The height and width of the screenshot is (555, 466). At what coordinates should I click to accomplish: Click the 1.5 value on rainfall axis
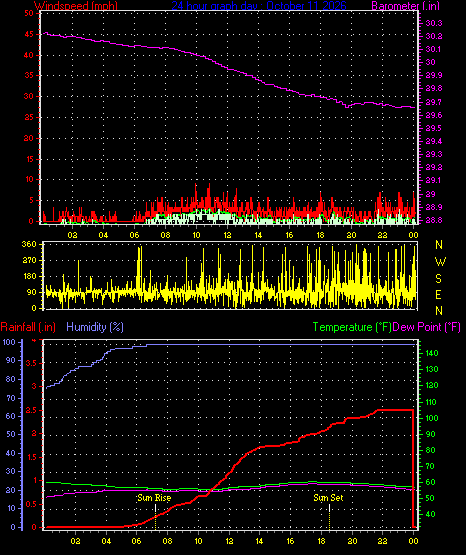[x=32, y=457]
